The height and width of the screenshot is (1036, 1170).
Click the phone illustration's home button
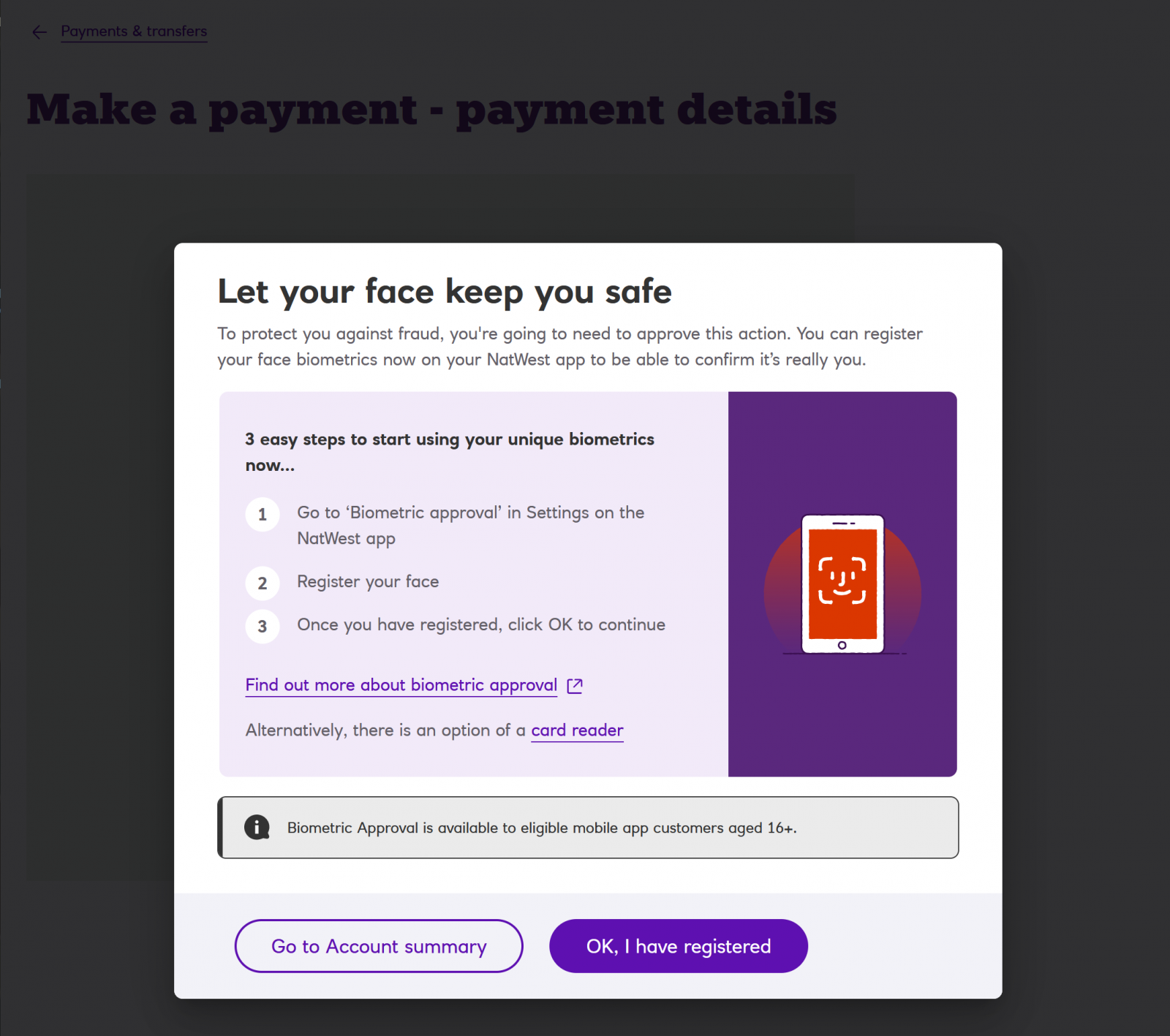[842, 646]
